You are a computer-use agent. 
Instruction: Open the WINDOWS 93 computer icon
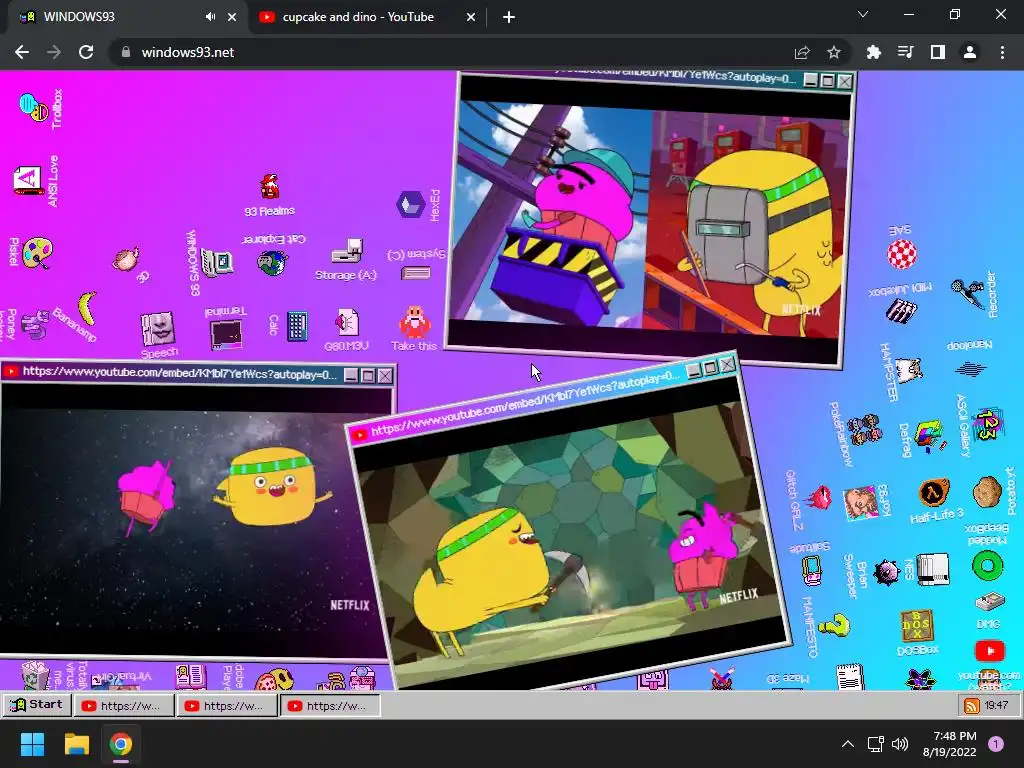217,263
